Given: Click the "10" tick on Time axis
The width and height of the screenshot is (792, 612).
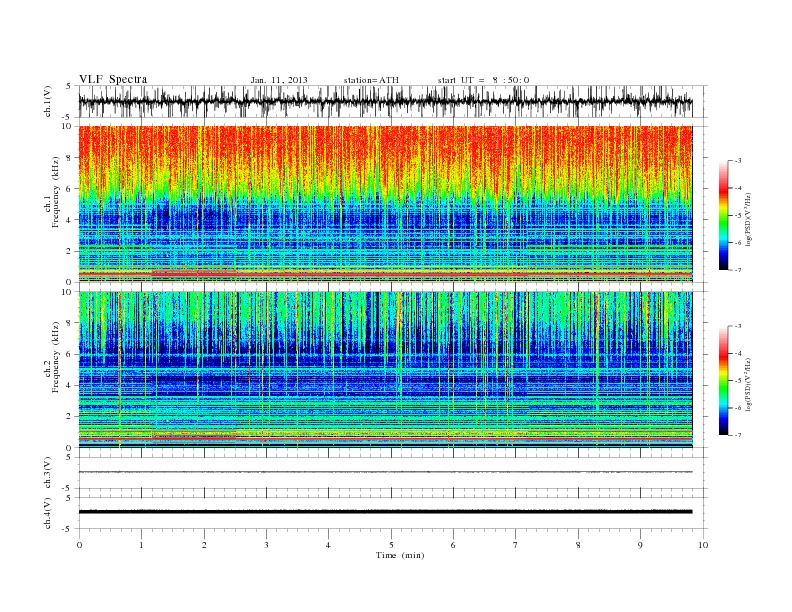Looking at the screenshot, I should tap(703, 545).
